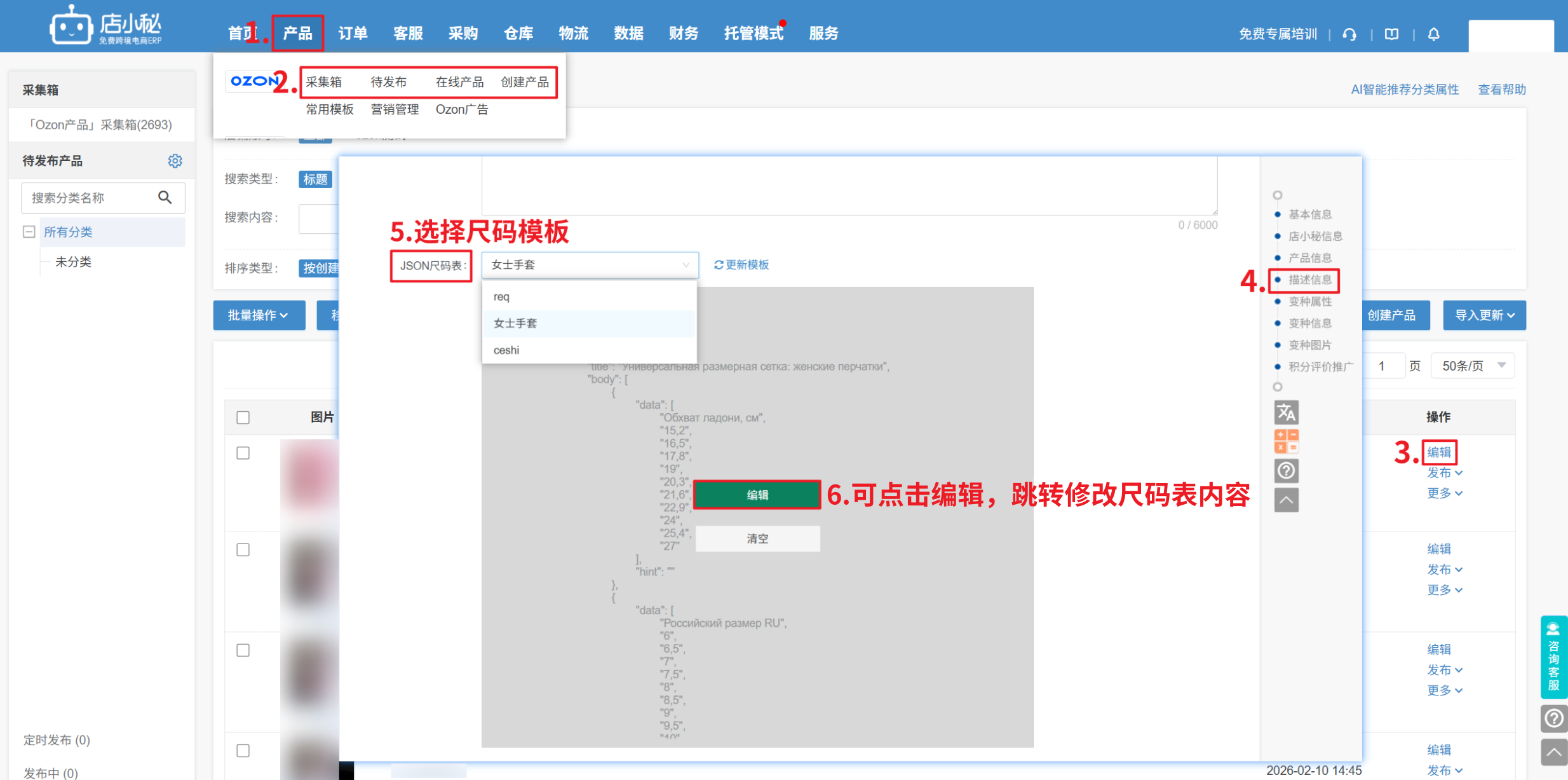Click the 更新模板 link
This screenshot has height=780, width=1568.
tap(741, 265)
